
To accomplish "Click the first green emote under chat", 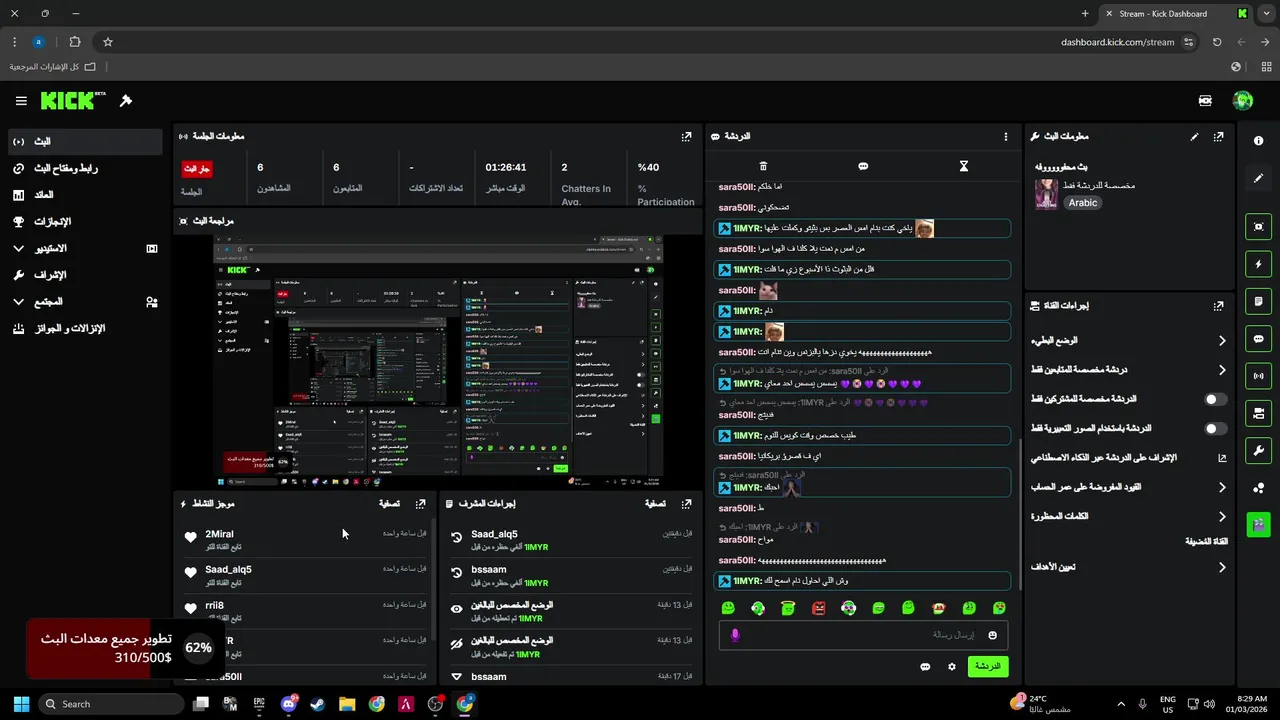I will point(728,608).
